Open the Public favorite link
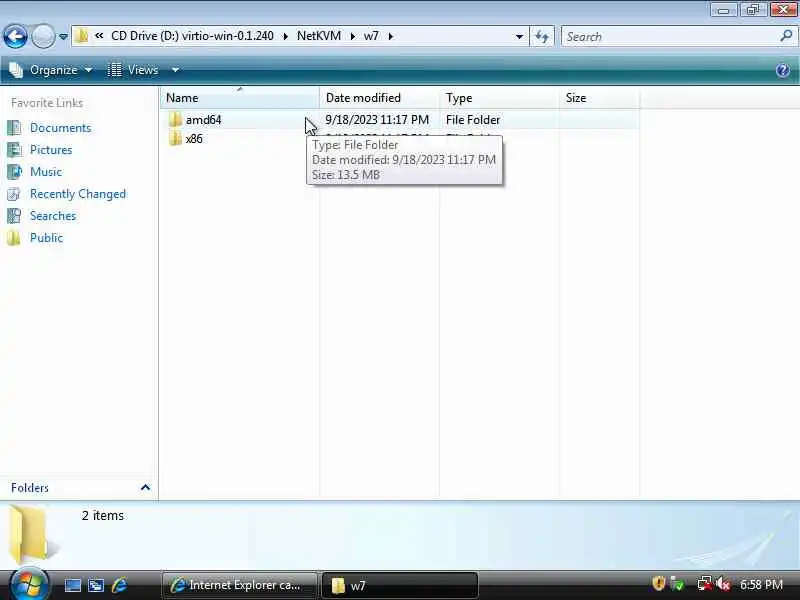Image resolution: width=800 pixels, height=600 pixels. tap(46, 238)
